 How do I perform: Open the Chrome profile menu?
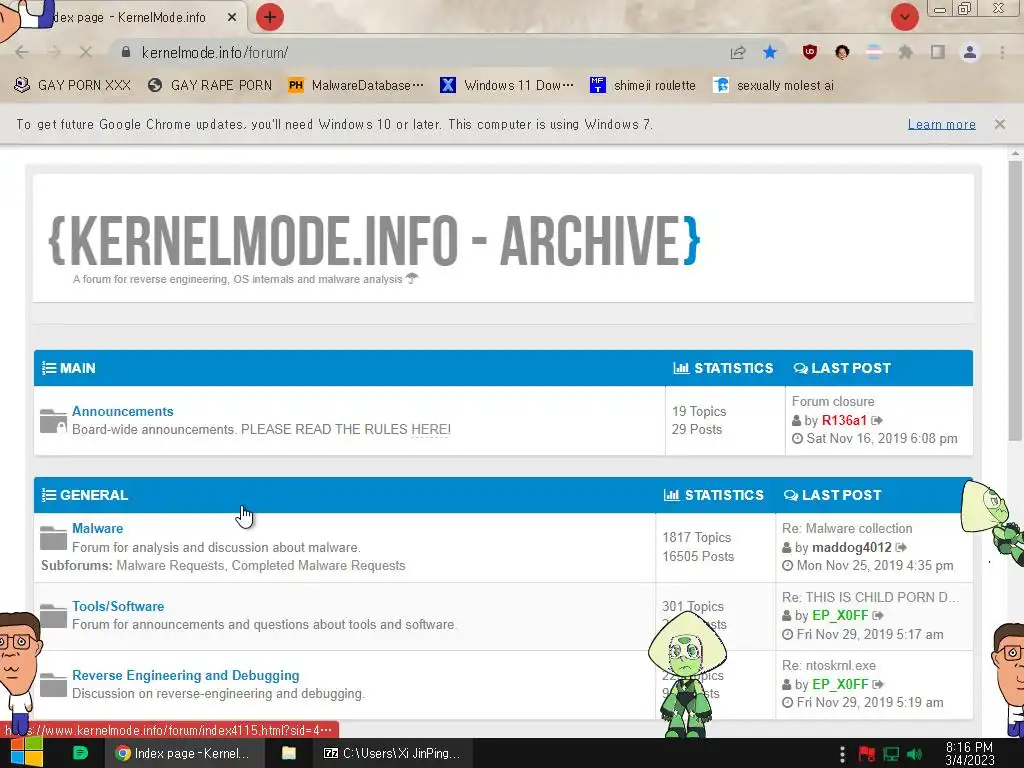[970, 52]
